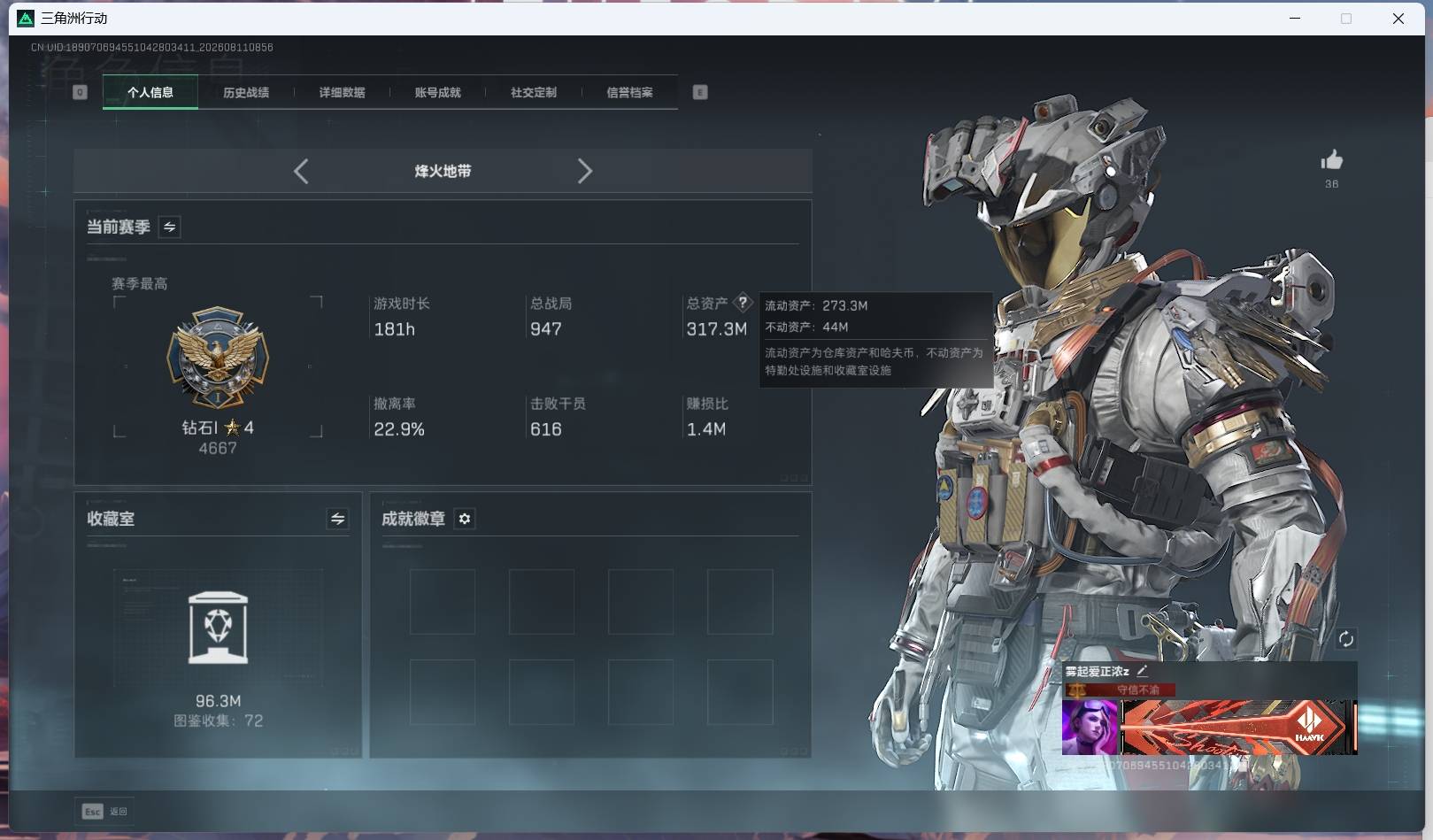This screenshot has height=840, width=1433.
Task: Click the 击败干员 value 616
Action: 546,429
